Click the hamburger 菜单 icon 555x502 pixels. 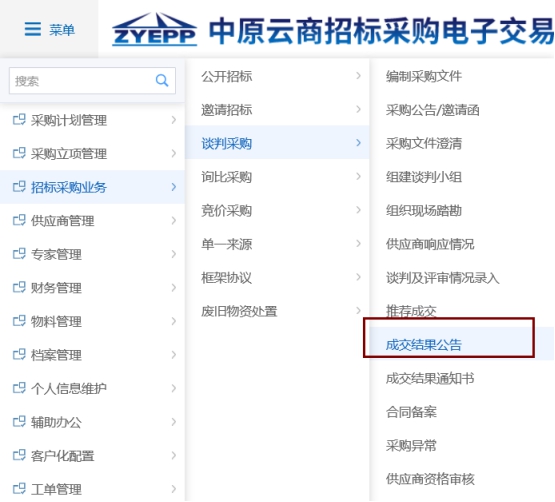click(x=33, y=29)
